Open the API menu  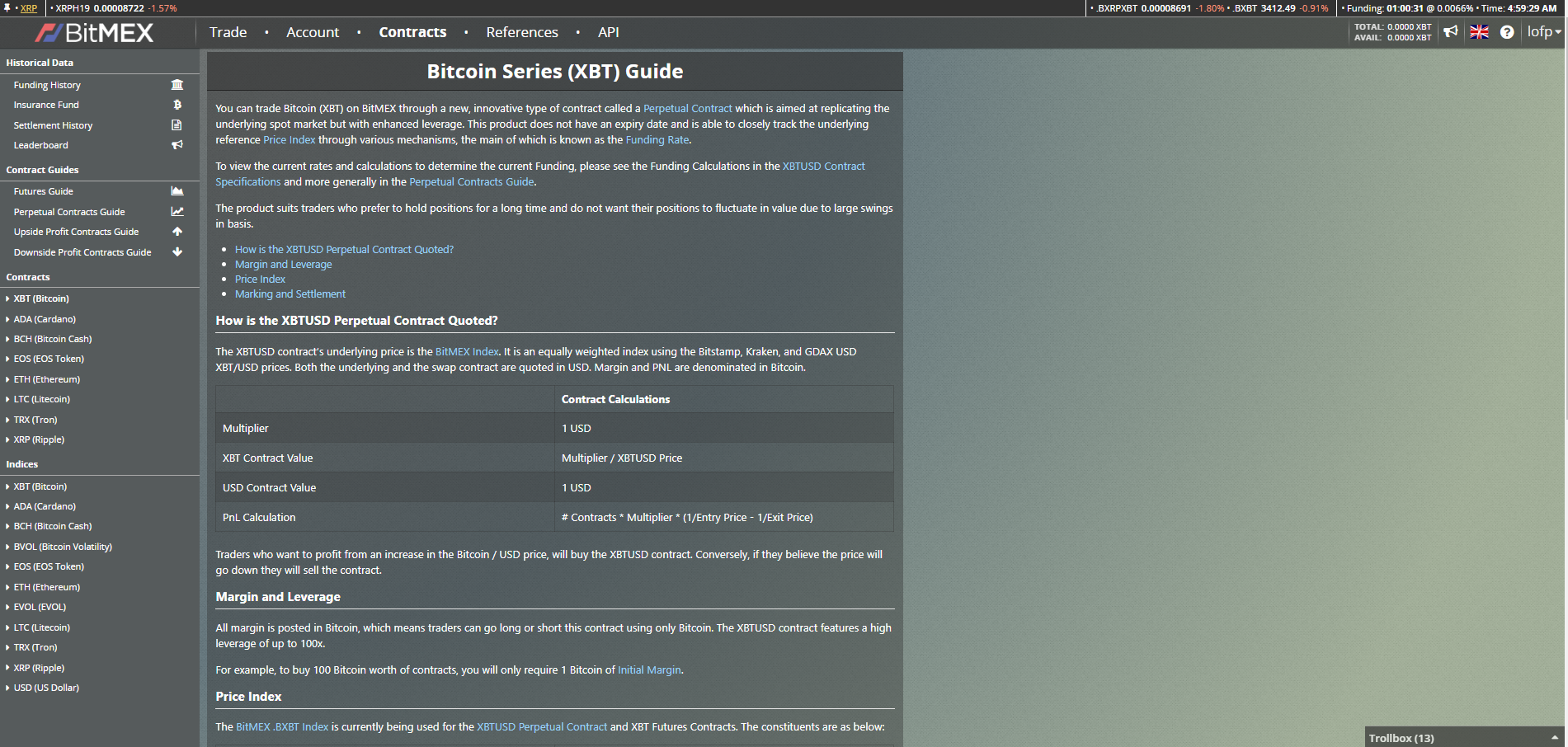point(609,32)
